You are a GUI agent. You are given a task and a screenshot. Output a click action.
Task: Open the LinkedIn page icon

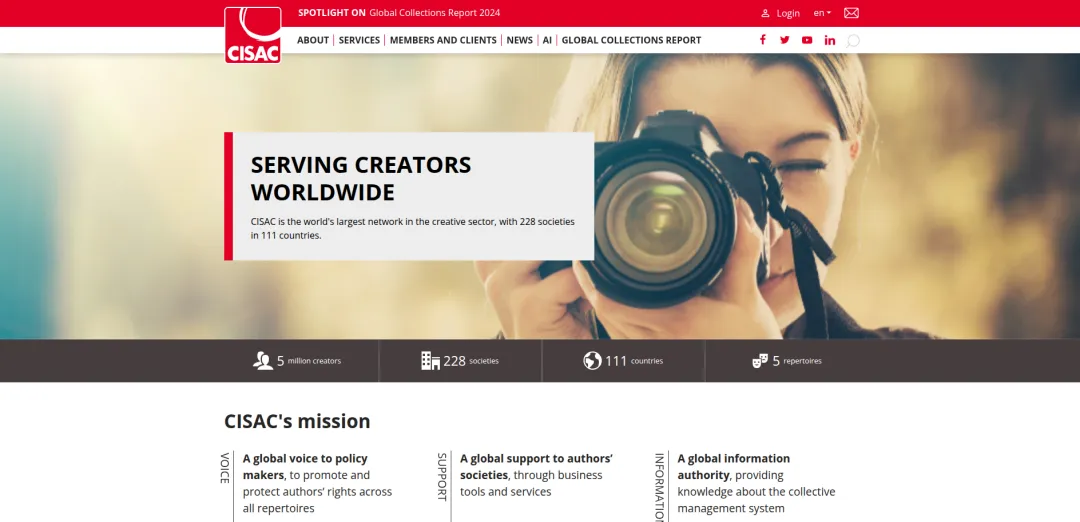[x=830, y=40]
